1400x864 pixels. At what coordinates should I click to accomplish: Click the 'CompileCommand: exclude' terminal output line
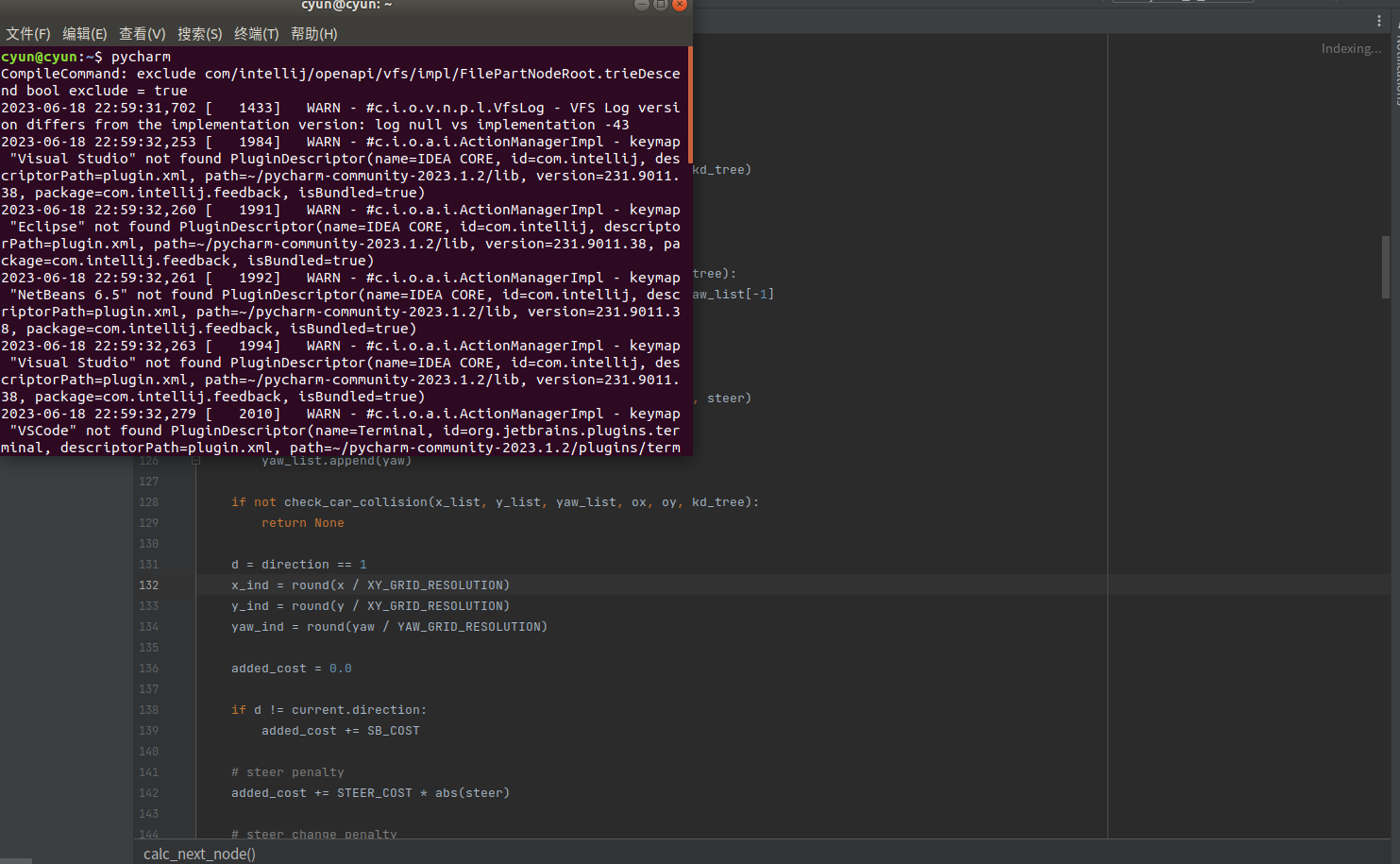point(341,74)
